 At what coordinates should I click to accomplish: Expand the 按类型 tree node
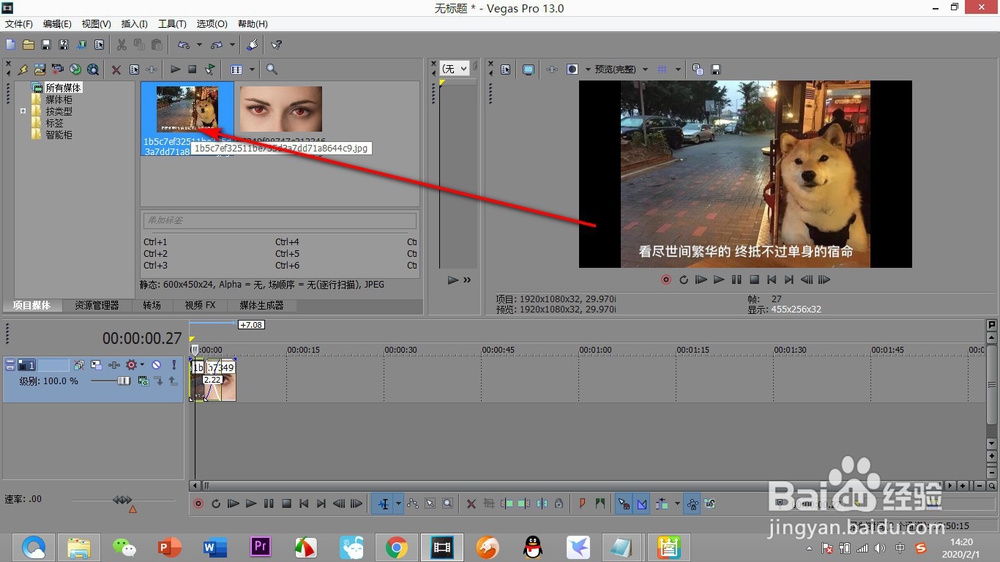tap(23, 111)
